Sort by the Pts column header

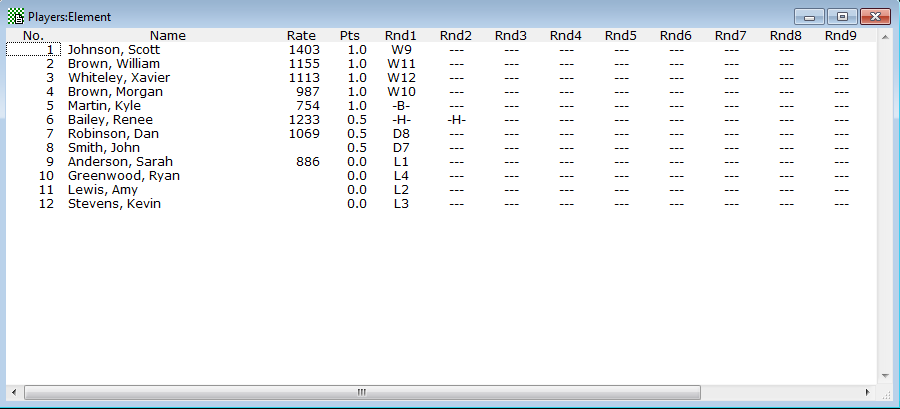tap(350, 35)
